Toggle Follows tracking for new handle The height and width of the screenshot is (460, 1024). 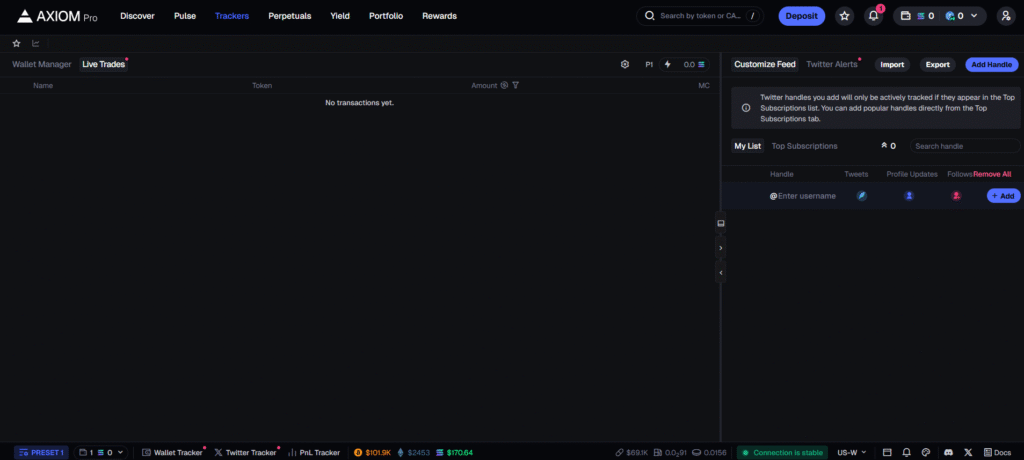pyautogui.click(x=957, y=196)
